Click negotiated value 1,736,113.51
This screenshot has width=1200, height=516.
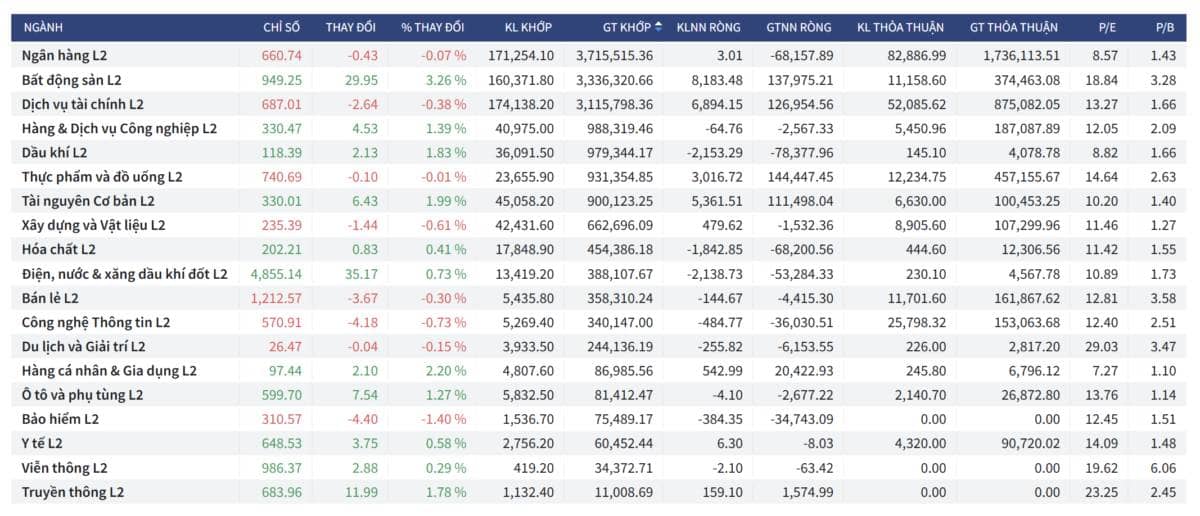click(1021, 55)
